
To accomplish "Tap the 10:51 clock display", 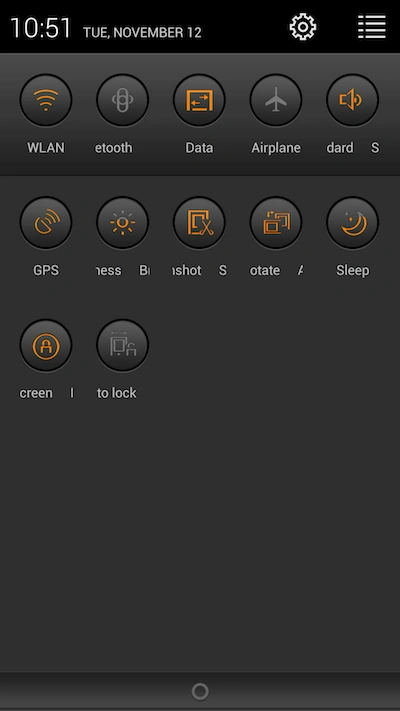I will (41, 28).
